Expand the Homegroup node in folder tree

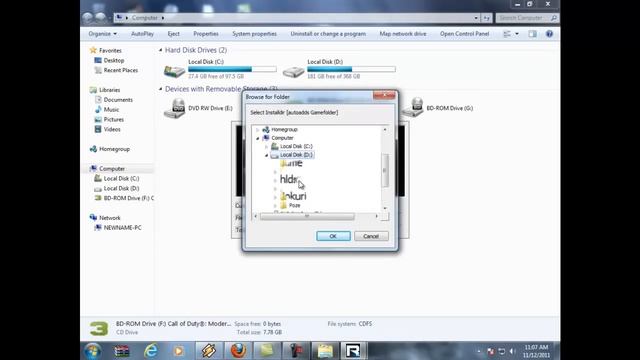258,130
